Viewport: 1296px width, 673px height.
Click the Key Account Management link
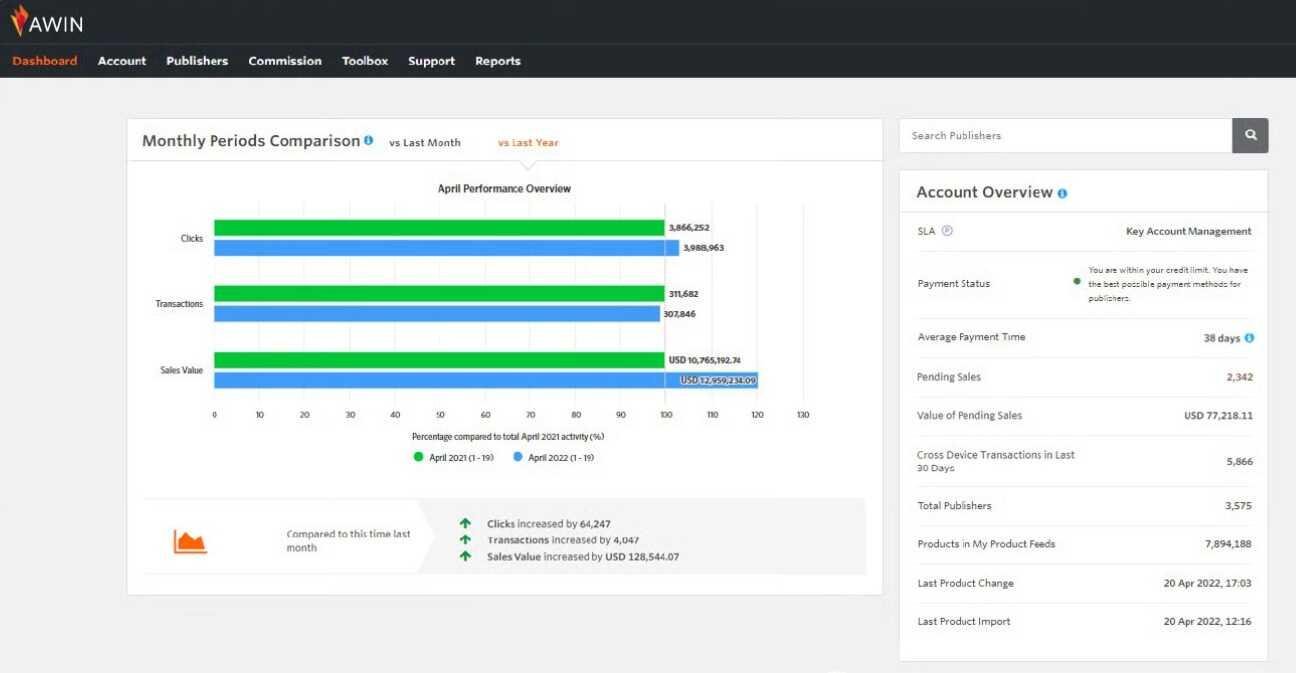1187,230
